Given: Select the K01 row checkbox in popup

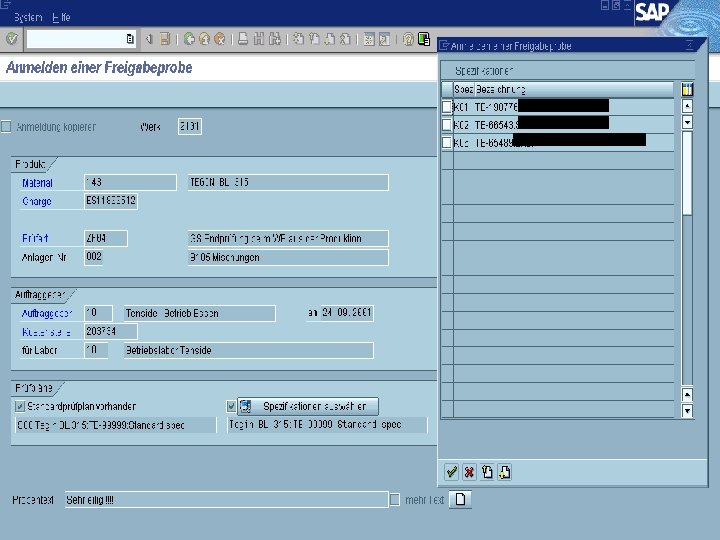Looking at the screenshot, I should click(x=447, y=107).
